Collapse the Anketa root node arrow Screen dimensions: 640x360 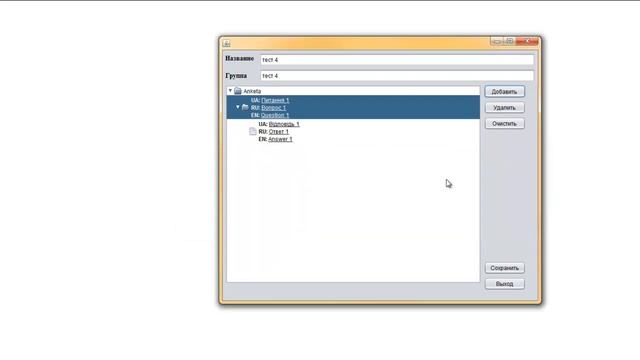230,91
